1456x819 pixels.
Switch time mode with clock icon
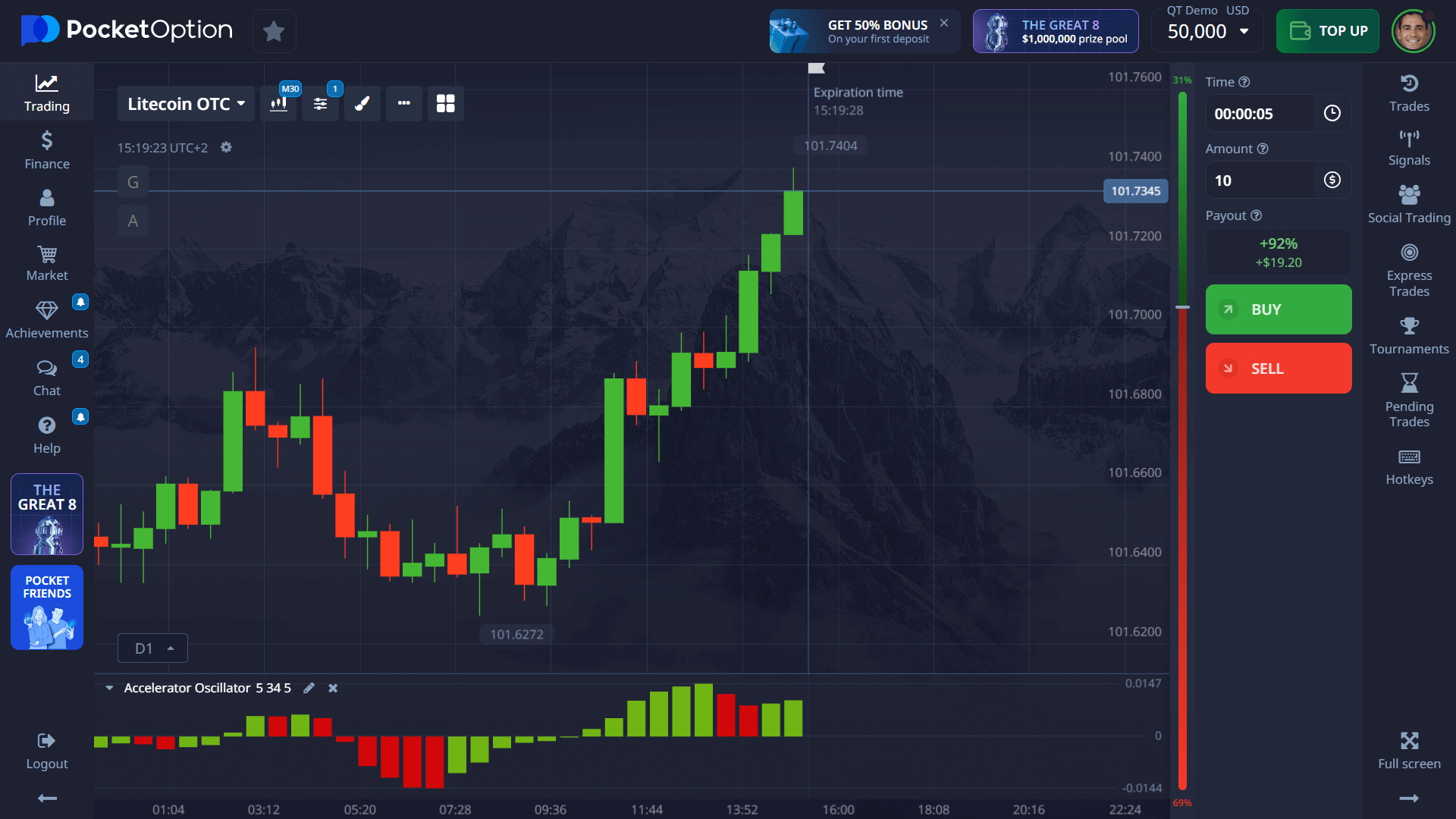click(1332, 114)
